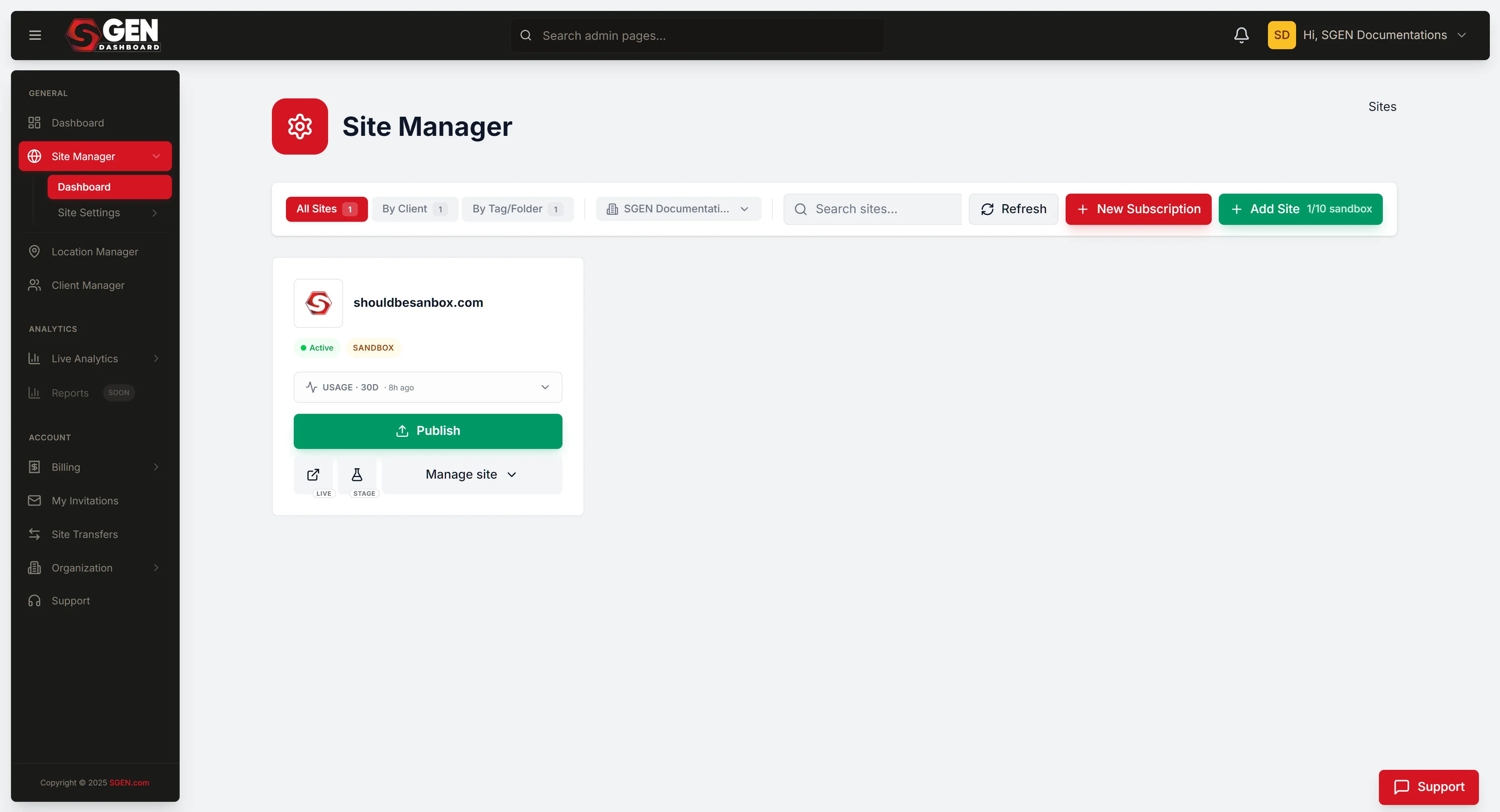The image size is (1500, 812).
Task: Open Dashboard under Site Manager
Action: [109, 187]
